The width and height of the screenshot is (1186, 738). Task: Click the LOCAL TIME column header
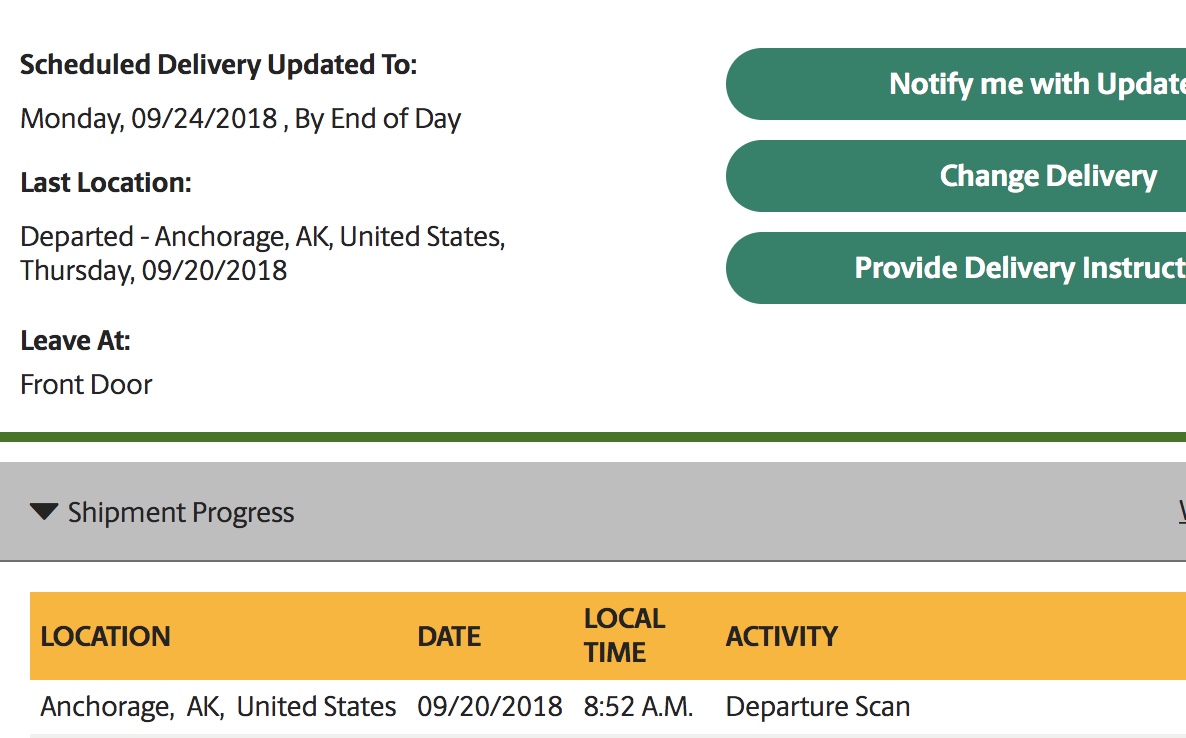[624, 636]
